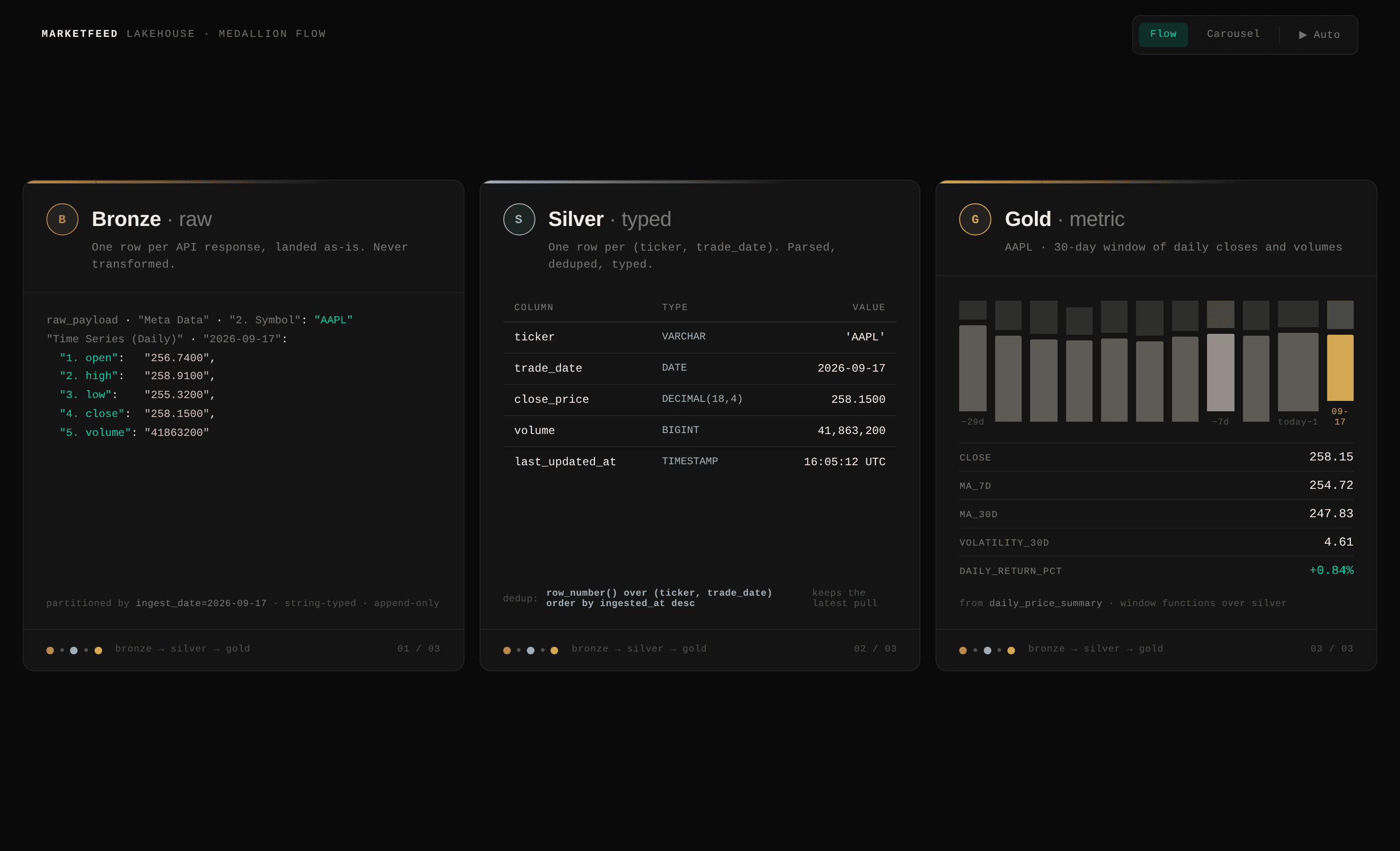The width and height of the screenshot is (1400, 851).
Task: Click the Silver card heading
Action: click(x=610, y=219)
